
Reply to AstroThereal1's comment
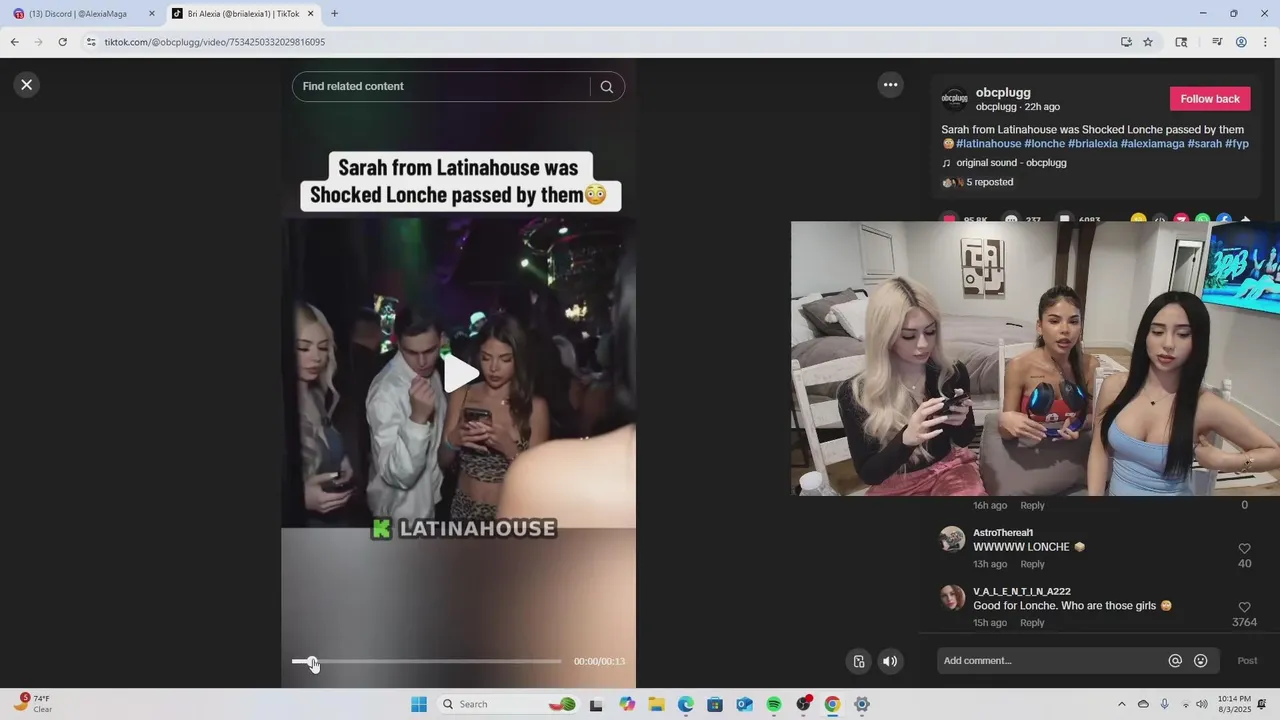[1032, 564]
